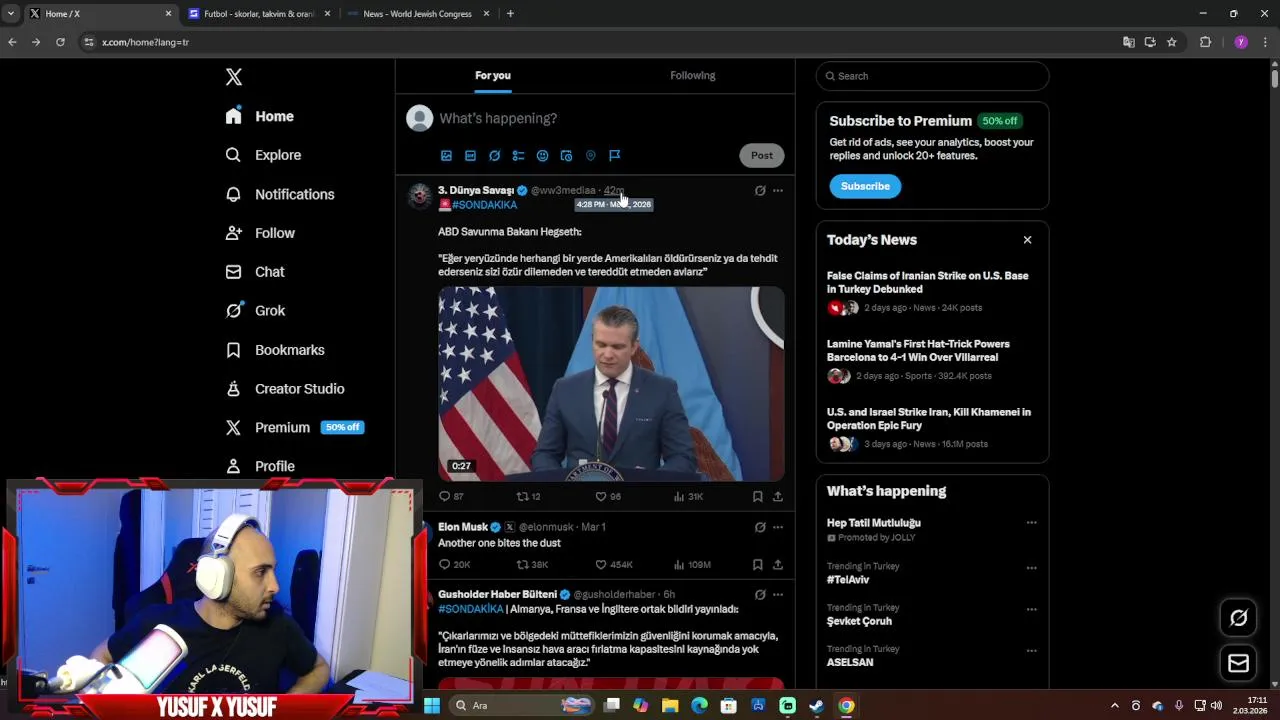
Task: Open the floating messages envelope button
Action: pyautogui.click(x=1238, y=663)
